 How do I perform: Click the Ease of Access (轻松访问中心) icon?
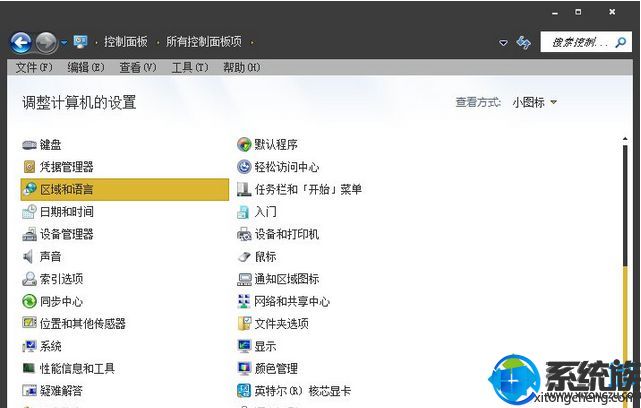(x=244, y=167)
